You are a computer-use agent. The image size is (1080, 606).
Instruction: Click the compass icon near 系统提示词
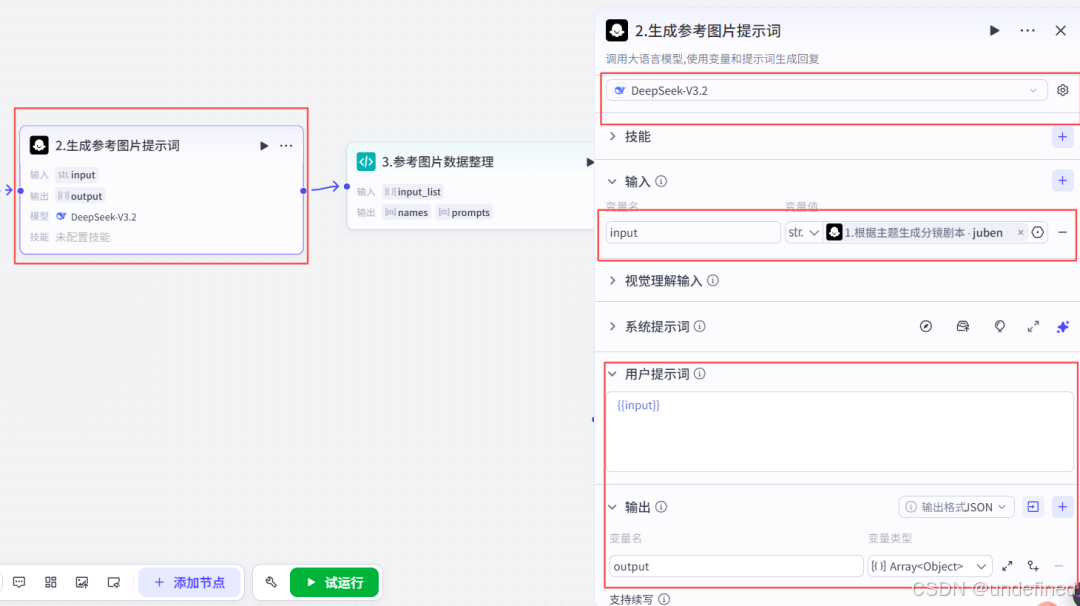coord(925,326)
